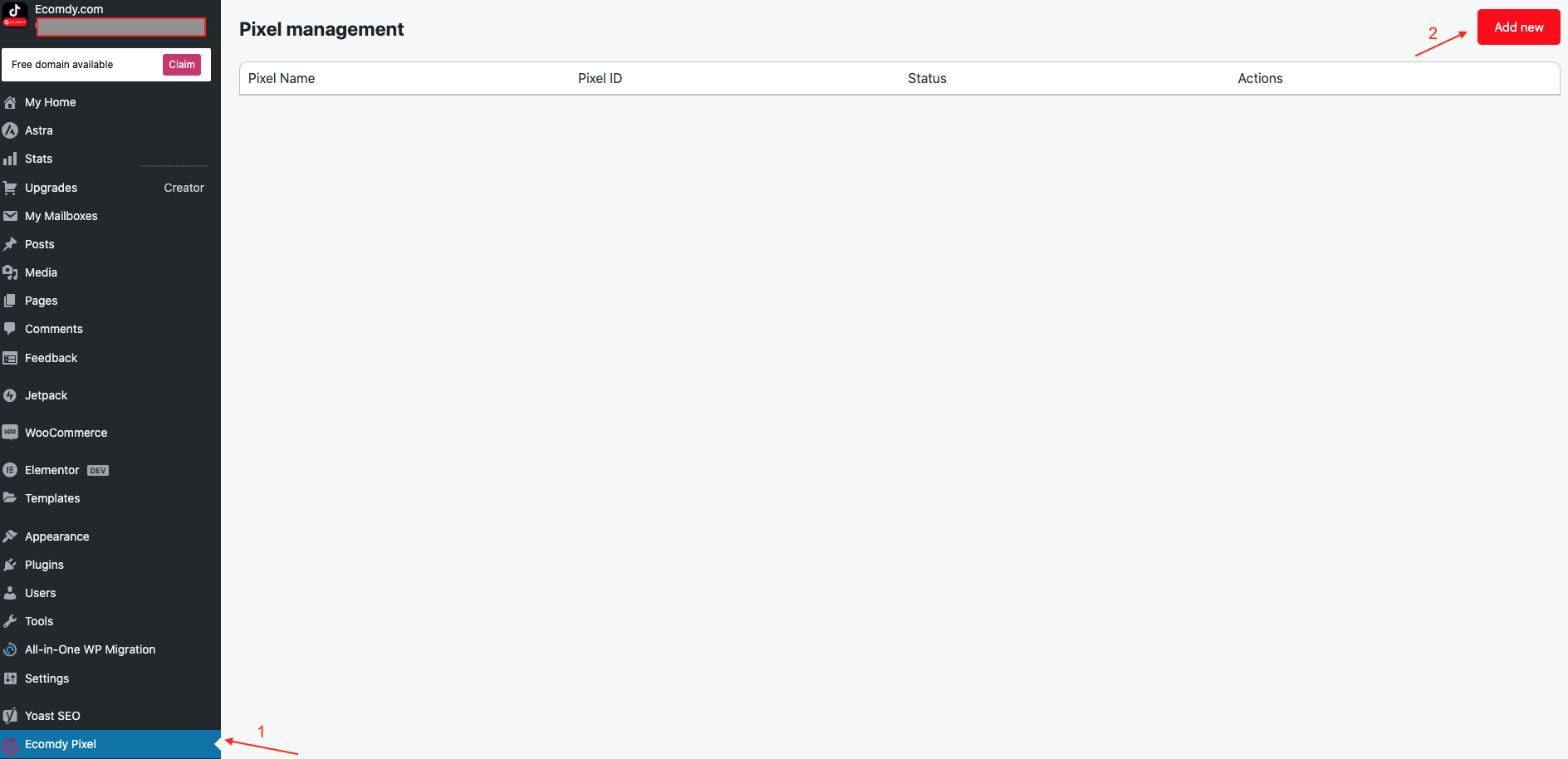Click the Tools wrench icon
This screenshot has height=759, width=1568.
point(10,621)
